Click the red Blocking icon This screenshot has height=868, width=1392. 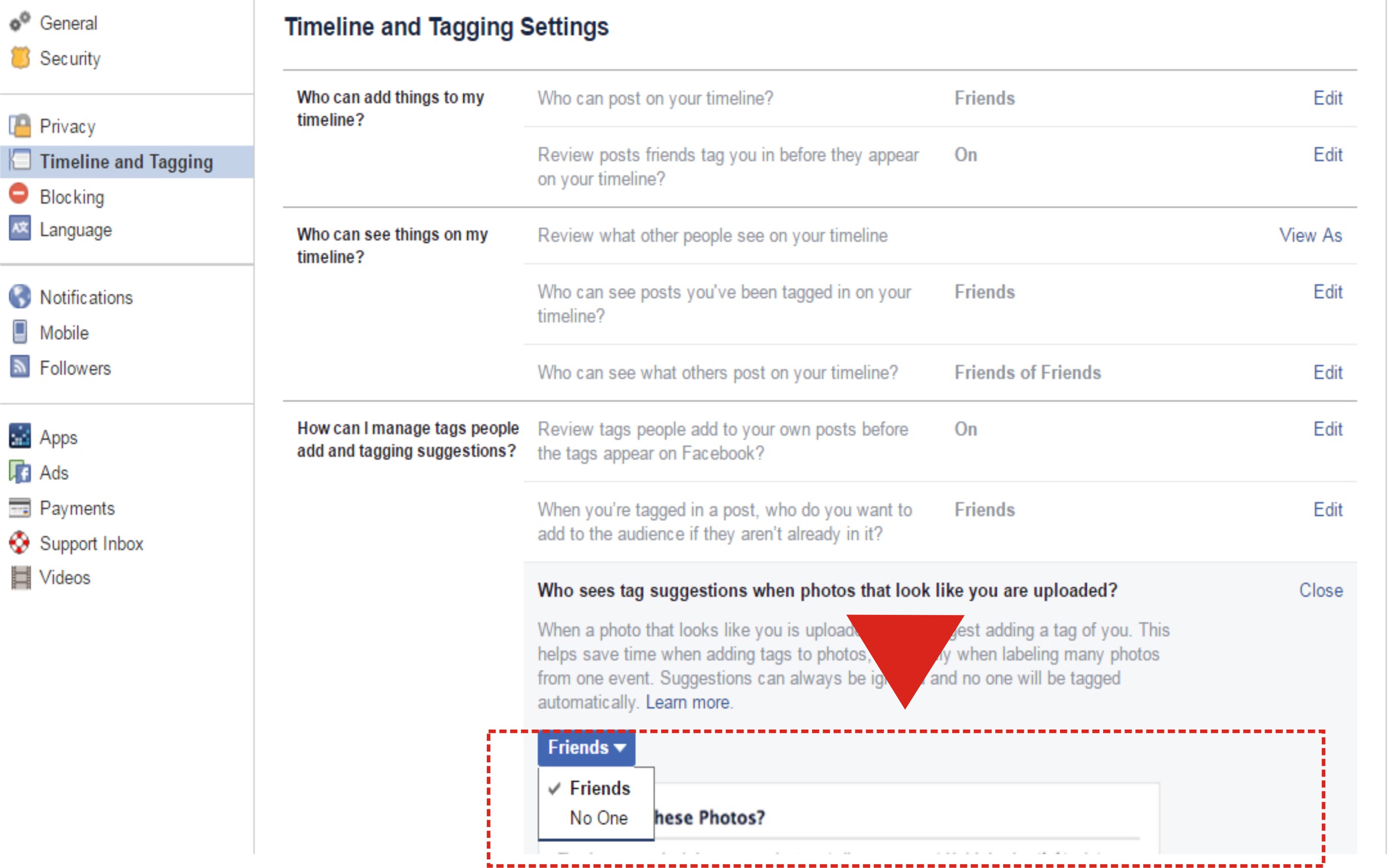coord(19,194)
